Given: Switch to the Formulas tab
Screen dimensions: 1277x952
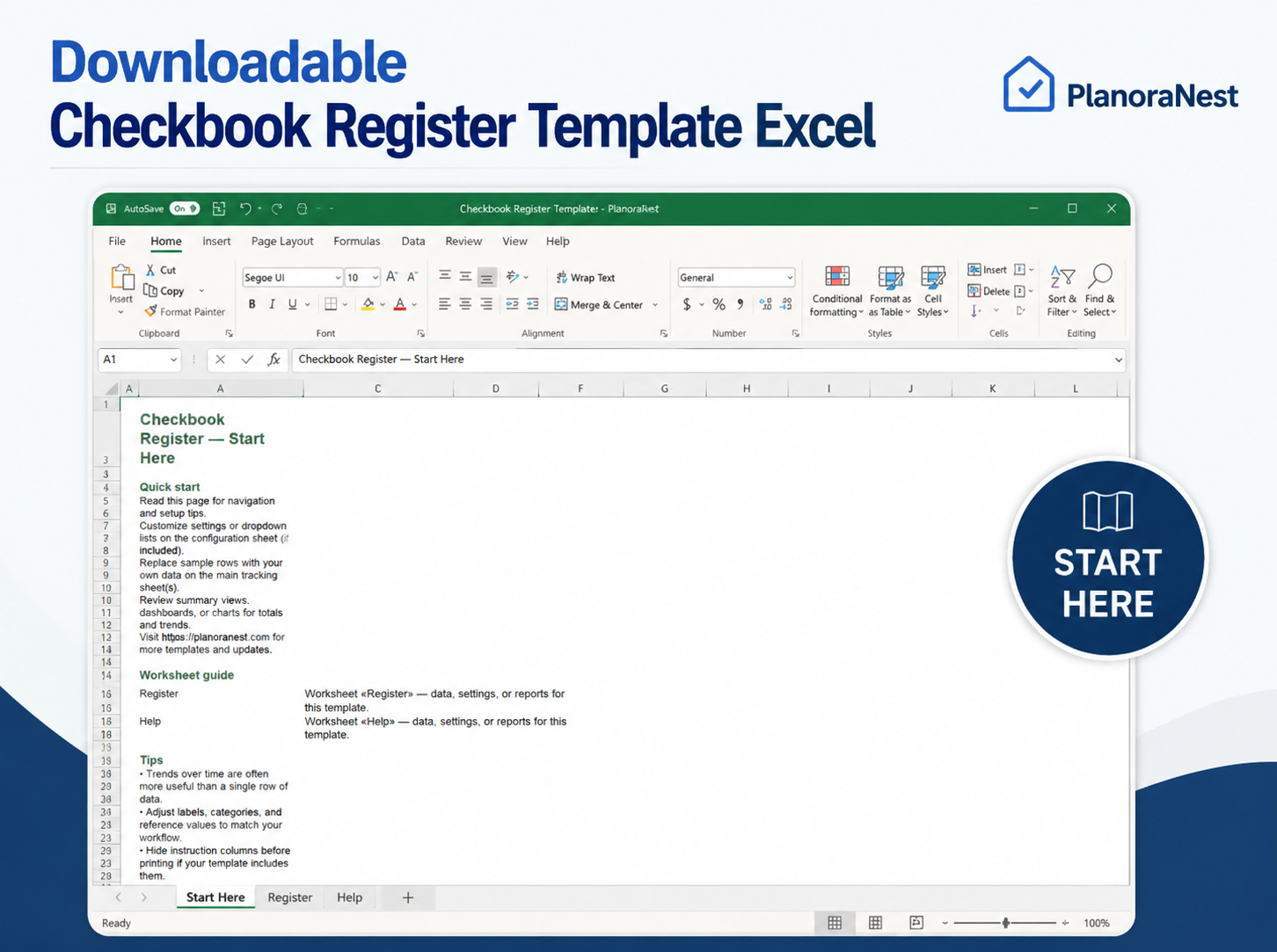Looking at the screenshot, I should 357,241.
